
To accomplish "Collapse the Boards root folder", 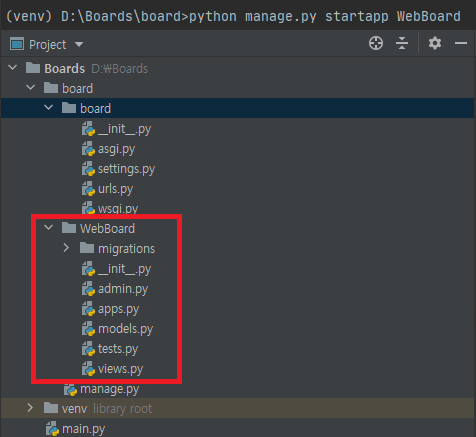I will pyautogui.click(x=12, y=68).
